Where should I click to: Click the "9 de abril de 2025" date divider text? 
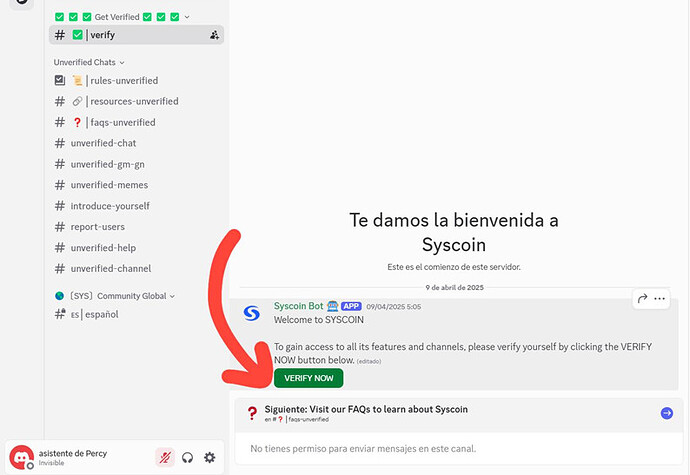coord(454,287)
